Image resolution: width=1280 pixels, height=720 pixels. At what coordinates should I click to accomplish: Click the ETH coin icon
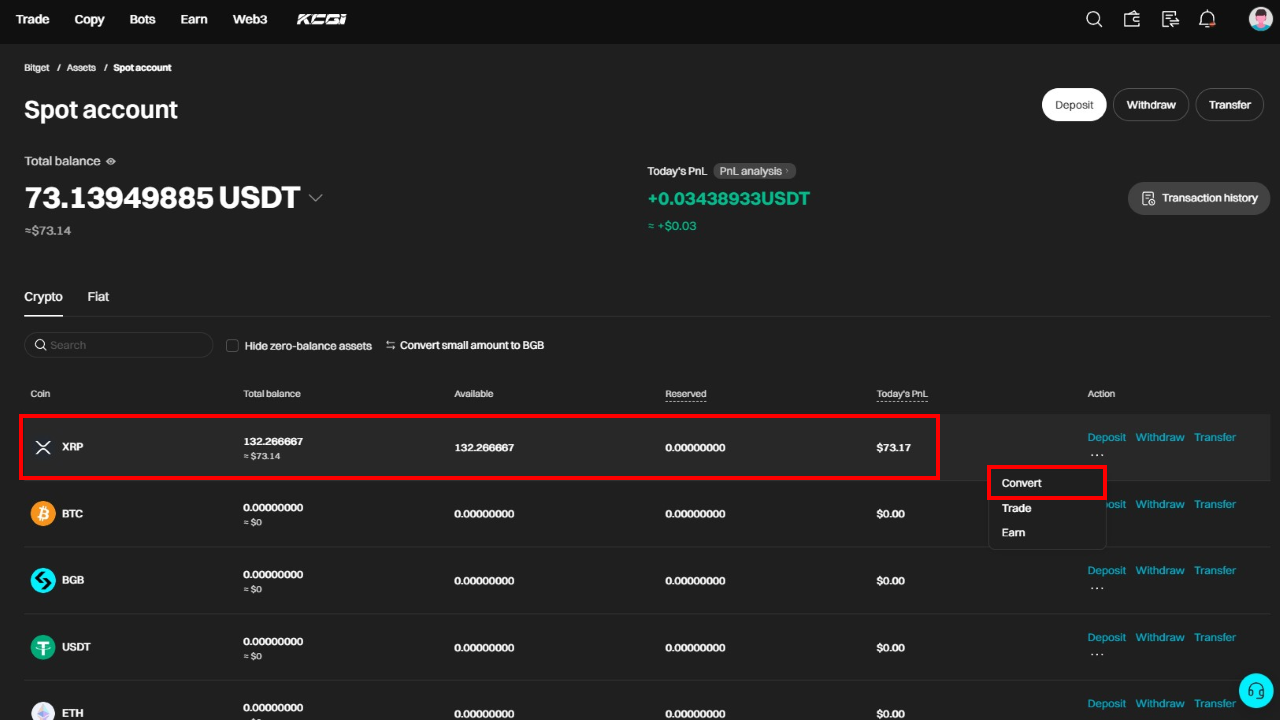[43, 712]
